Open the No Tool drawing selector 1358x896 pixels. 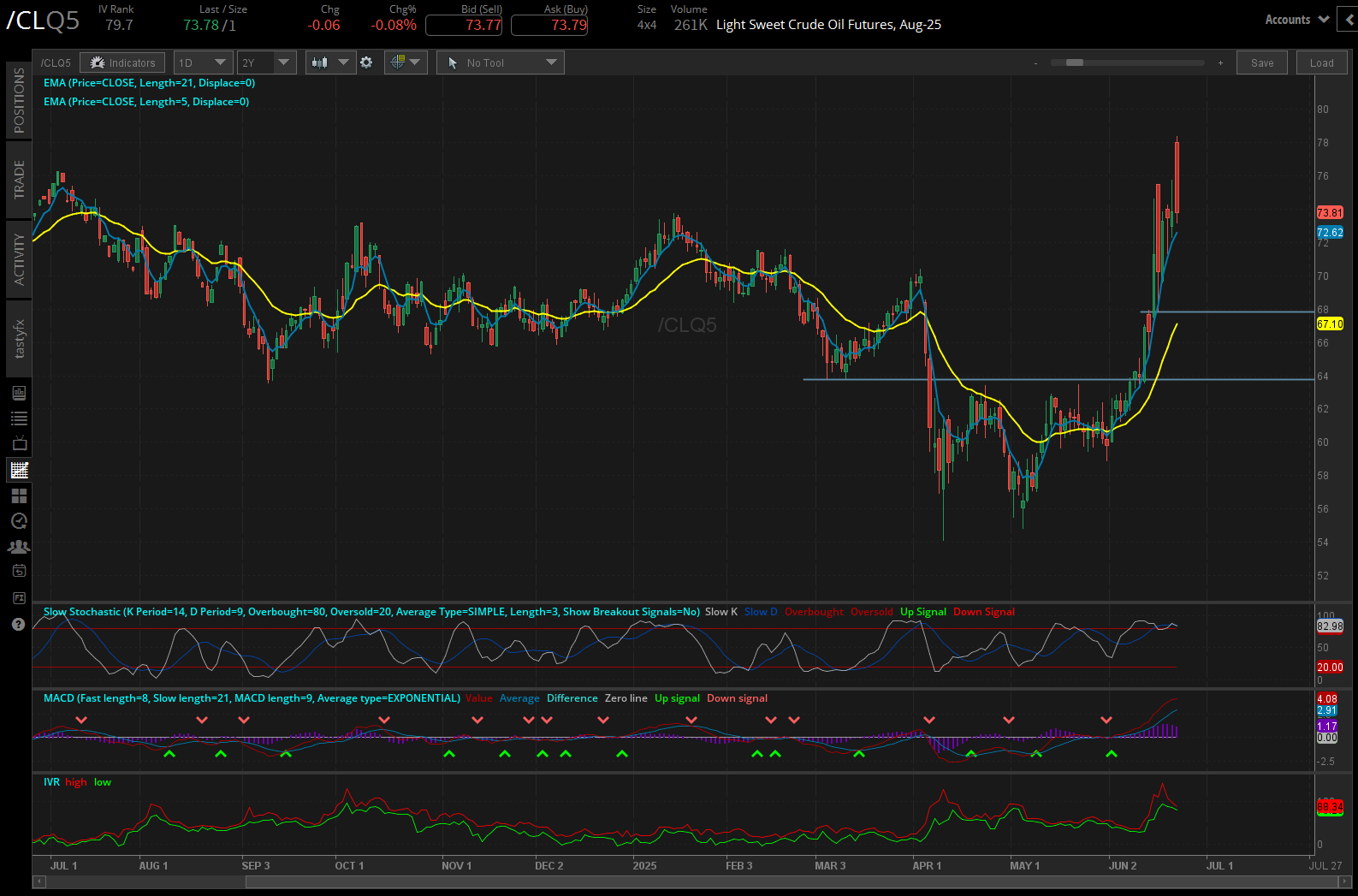click(x=501, y=62)
